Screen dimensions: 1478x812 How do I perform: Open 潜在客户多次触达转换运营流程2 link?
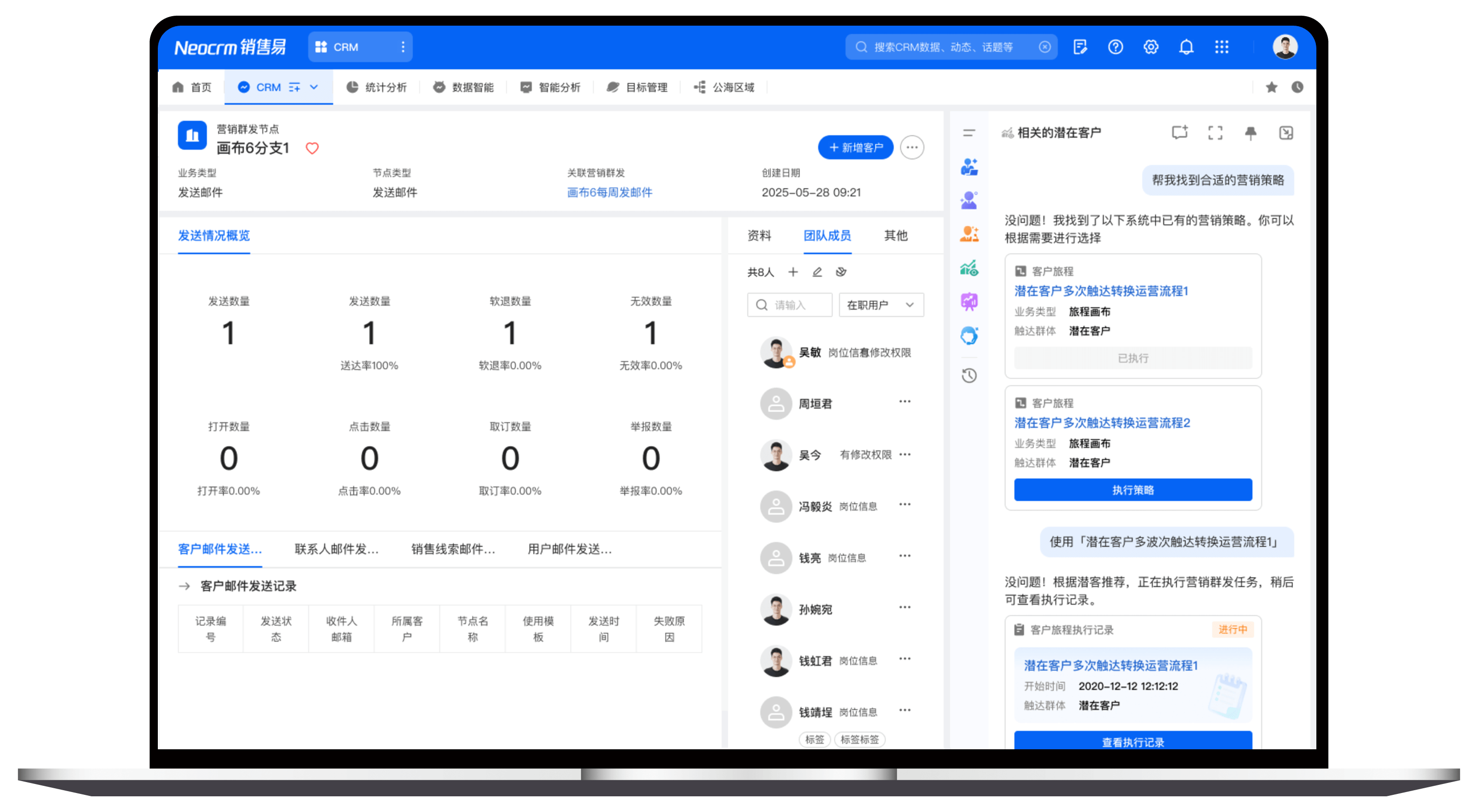[1102, 423]
